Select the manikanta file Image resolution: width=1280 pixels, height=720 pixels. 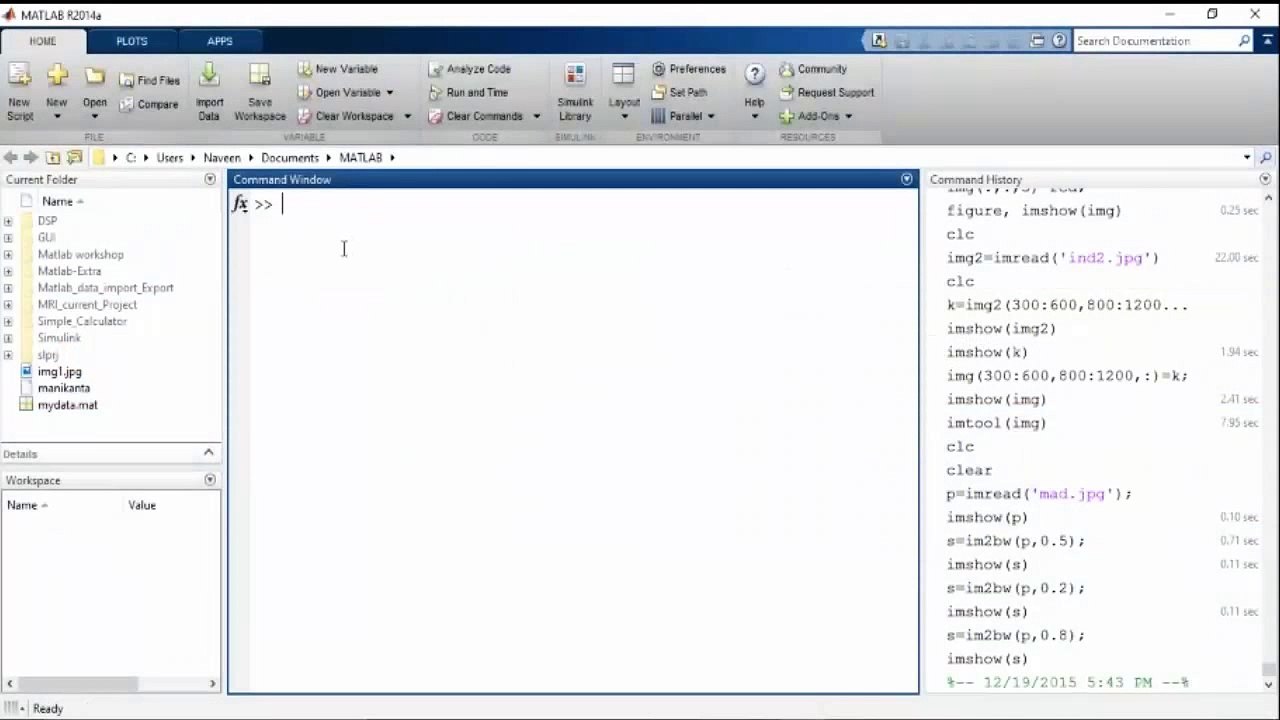[64, 388]
